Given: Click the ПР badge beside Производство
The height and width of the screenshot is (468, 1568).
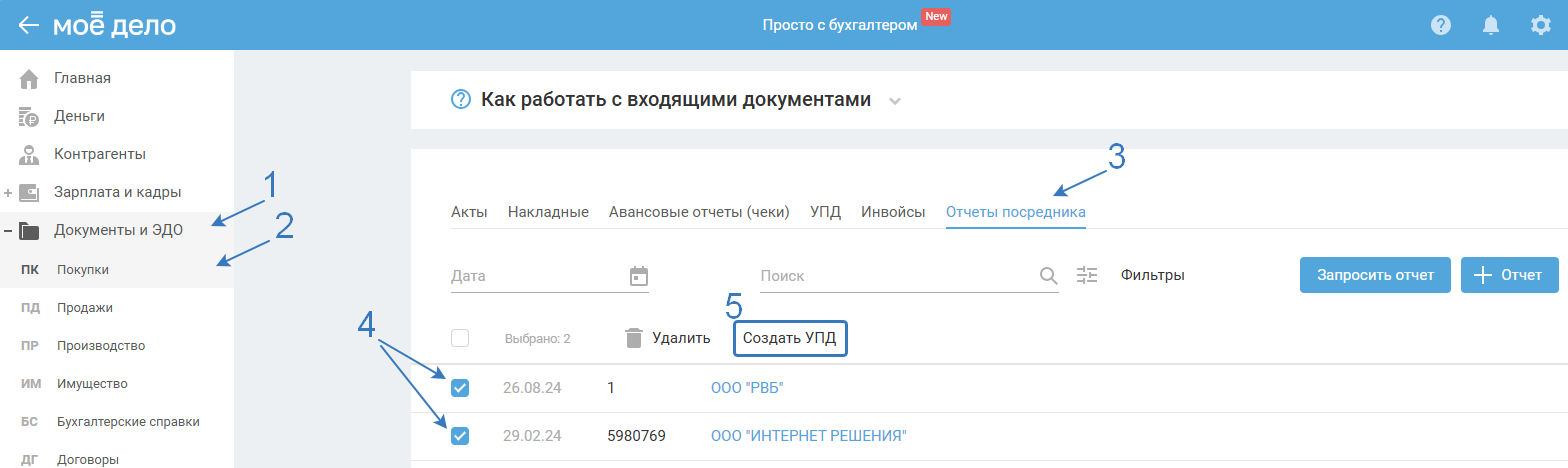Looking at the screenshot, I should coord(30,346).
